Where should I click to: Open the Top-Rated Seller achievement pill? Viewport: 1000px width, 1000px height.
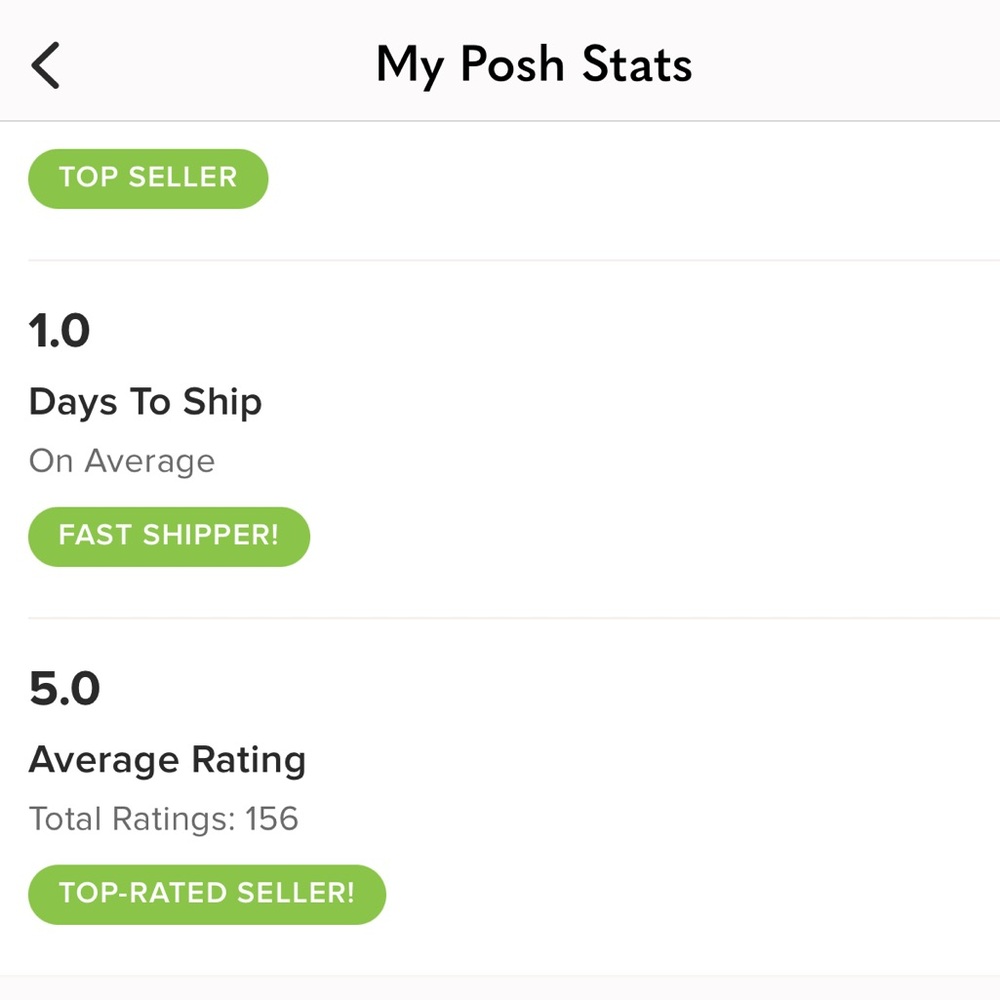207,894
